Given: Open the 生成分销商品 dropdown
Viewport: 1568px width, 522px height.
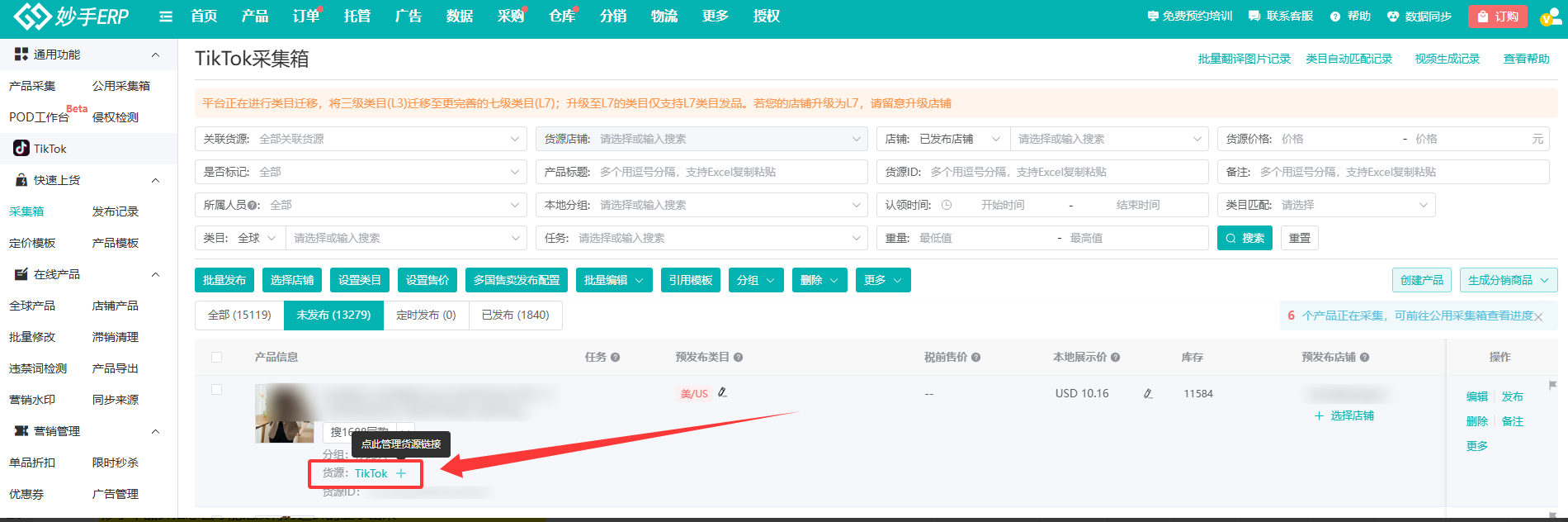Looking at the screenshot, I should tap(1508, 280).
